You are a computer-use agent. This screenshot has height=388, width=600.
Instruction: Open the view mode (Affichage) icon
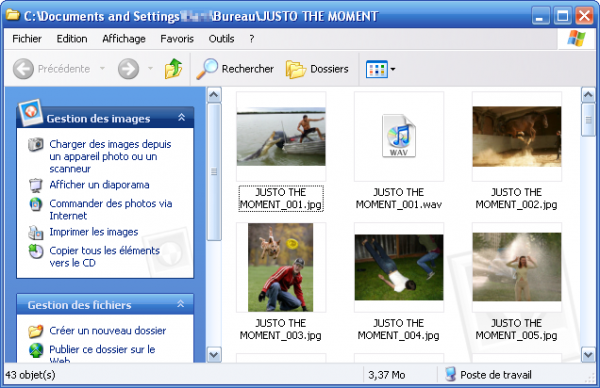pos(377,69)
